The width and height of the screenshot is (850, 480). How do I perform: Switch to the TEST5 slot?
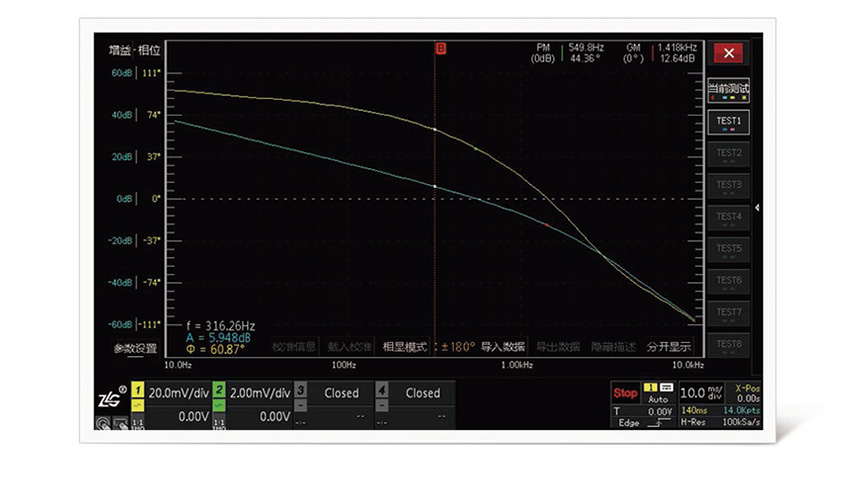(x=729, y=250)
